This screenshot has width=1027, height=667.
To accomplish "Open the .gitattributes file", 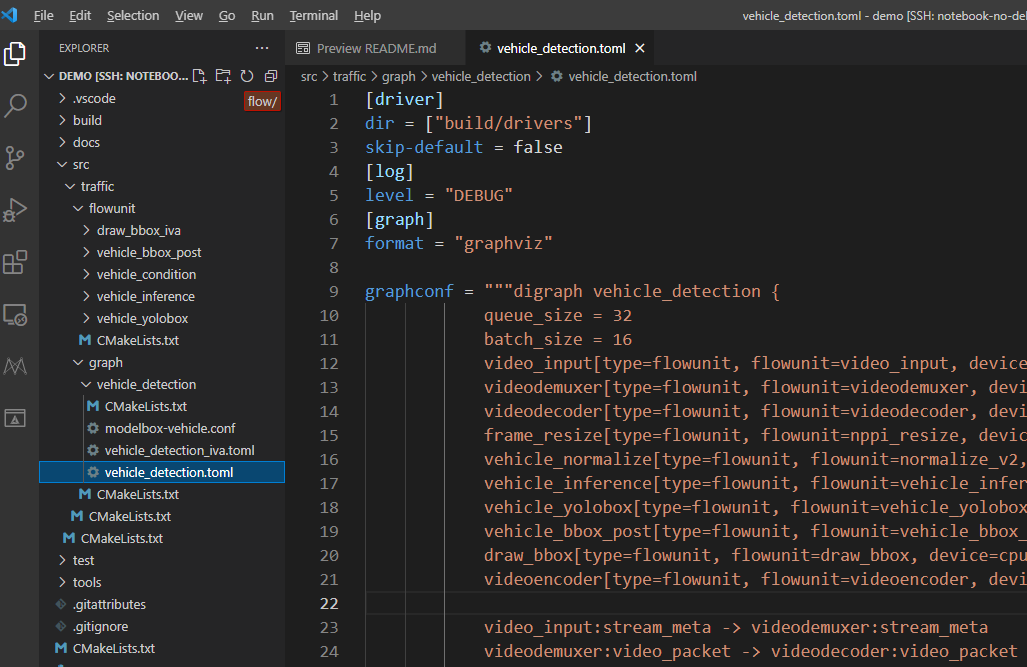I will click(162, 605).
